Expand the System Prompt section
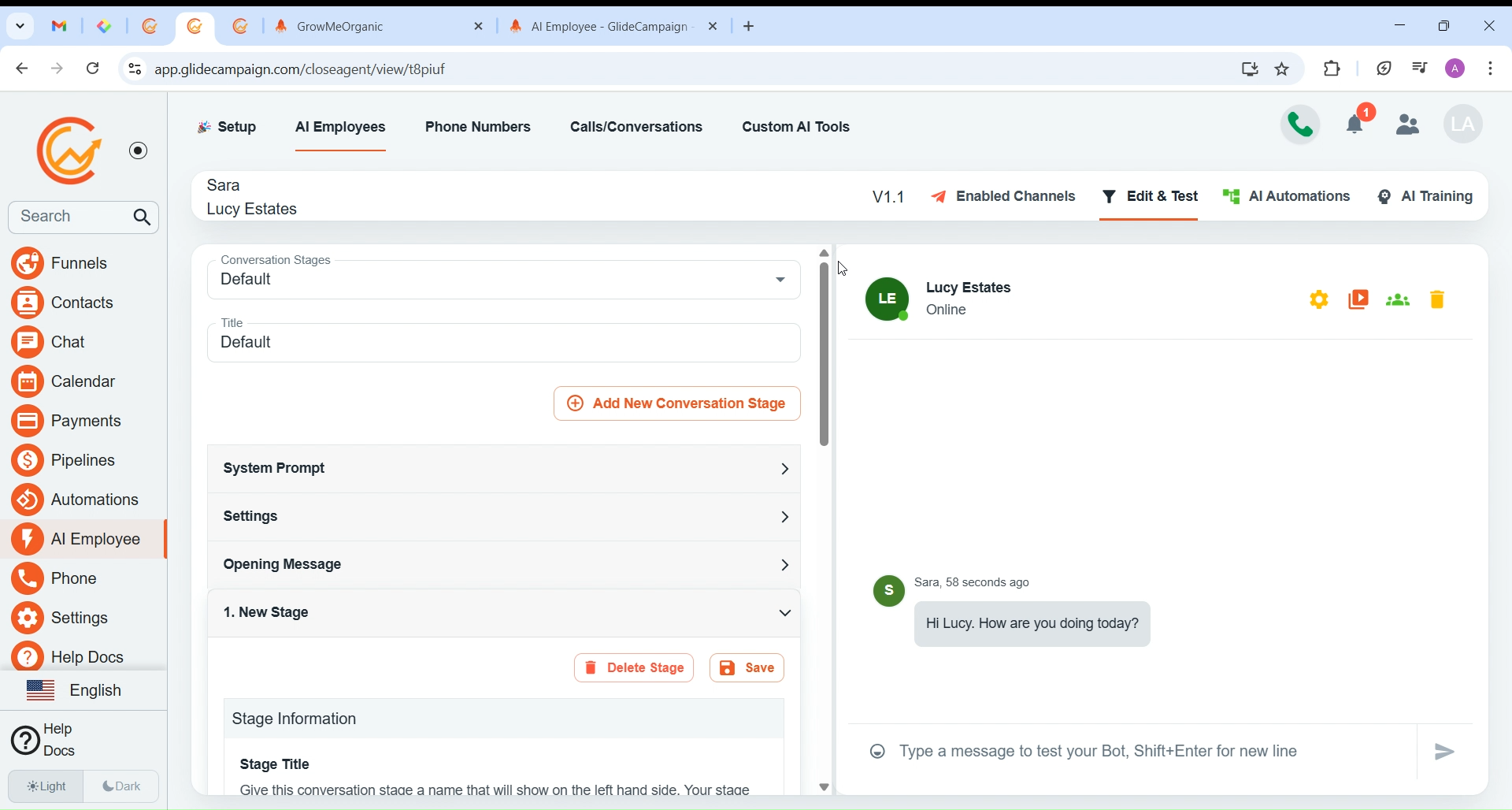The image size is (1512, 810). [x=504, y=470]
